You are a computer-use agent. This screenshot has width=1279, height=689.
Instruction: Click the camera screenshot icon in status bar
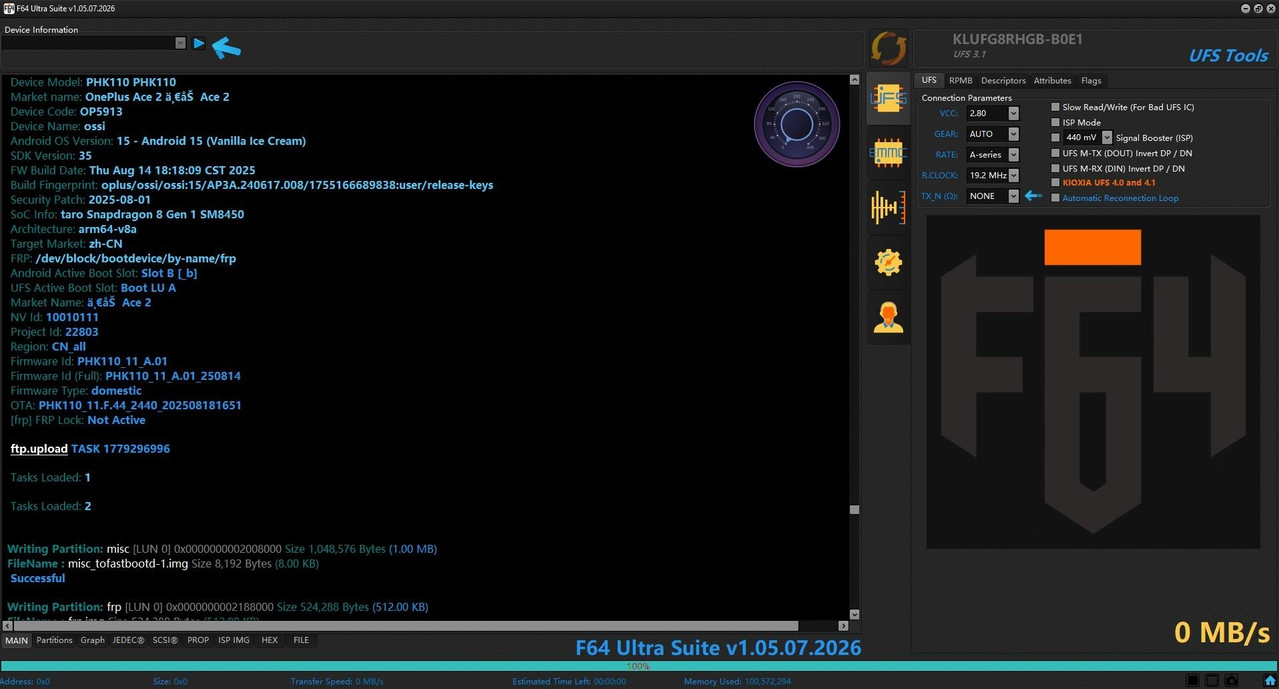coord(1232,681)
